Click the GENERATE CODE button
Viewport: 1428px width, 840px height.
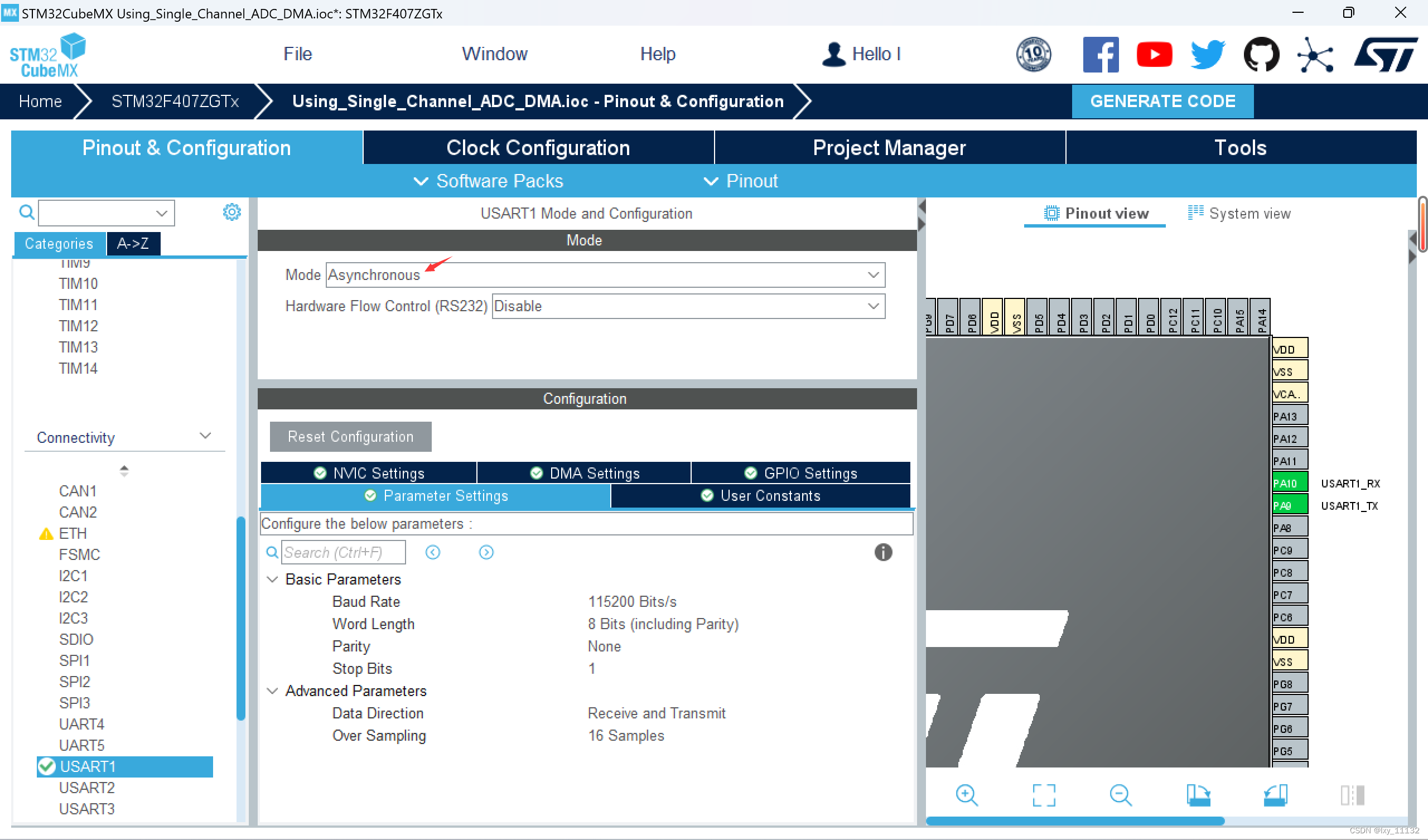click(x=1162, y=101)
